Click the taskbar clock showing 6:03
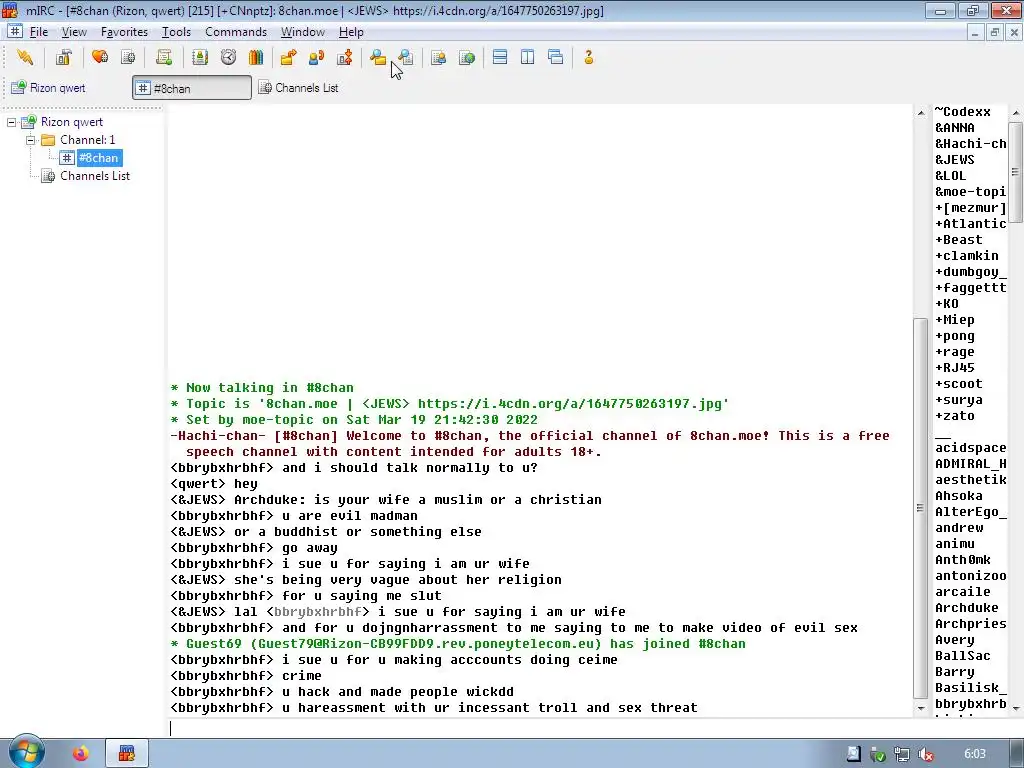 [975, 754]
